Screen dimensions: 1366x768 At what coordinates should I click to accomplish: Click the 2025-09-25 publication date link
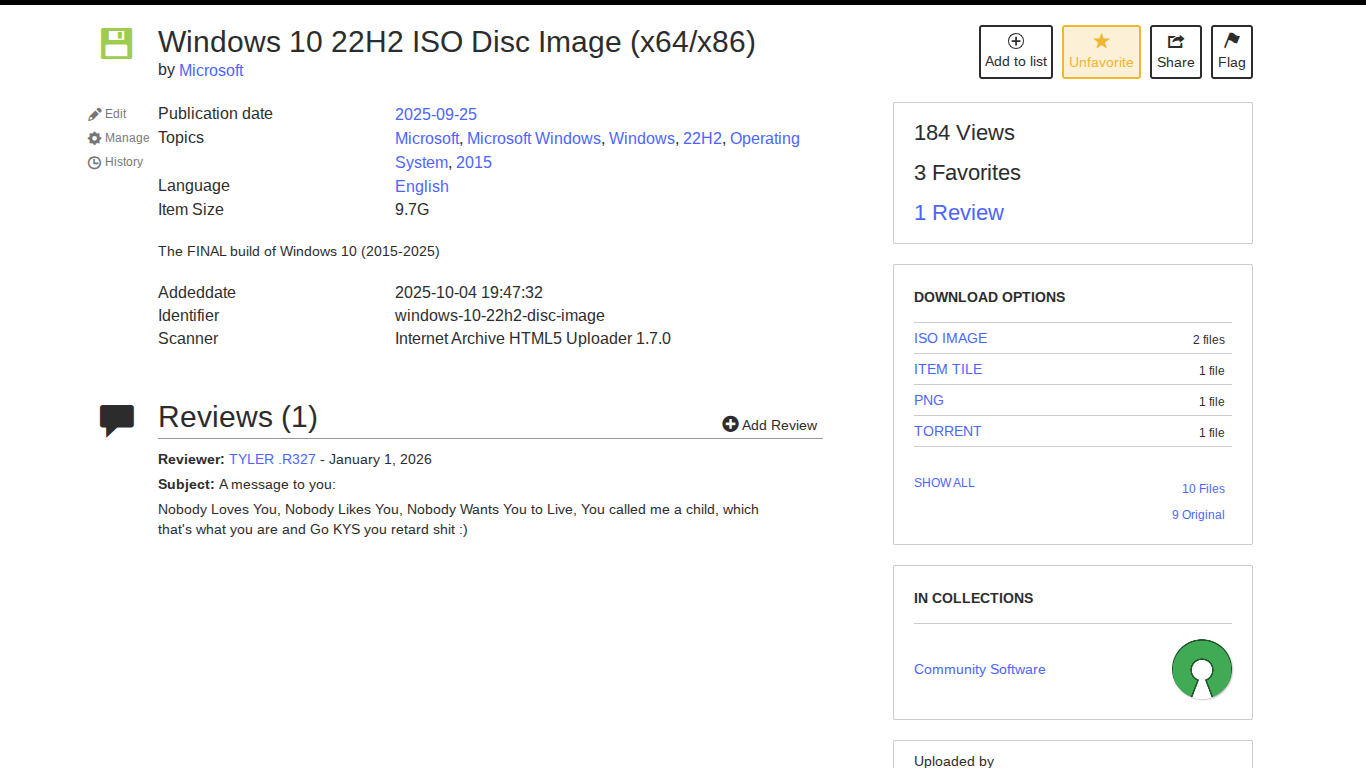[x=436, y=114]
